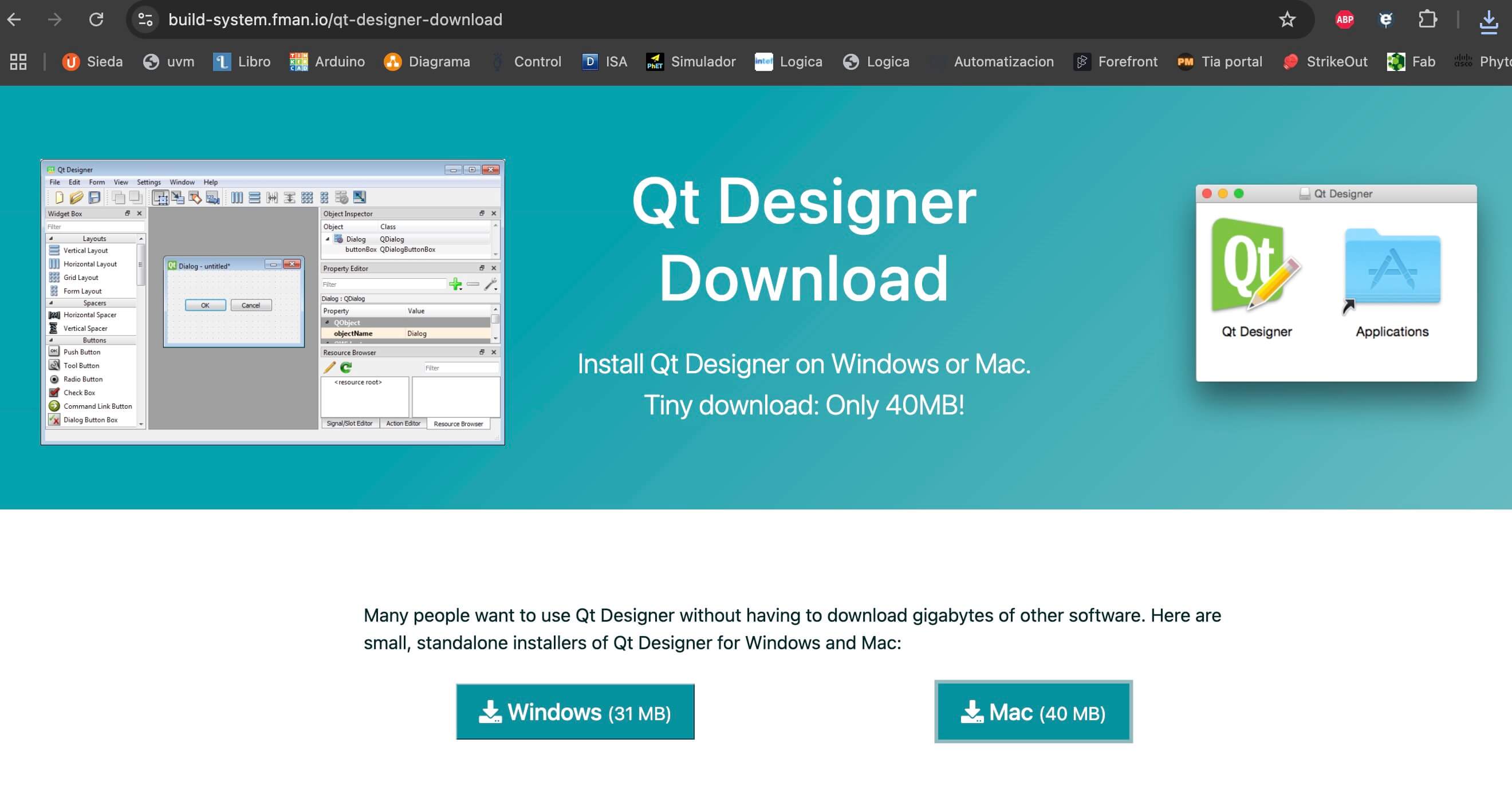Open the Extensions puzzle-piece menu
The width and height of the screenshot is (1512, 798).
pyautogui.click(x=1428, y=19)
